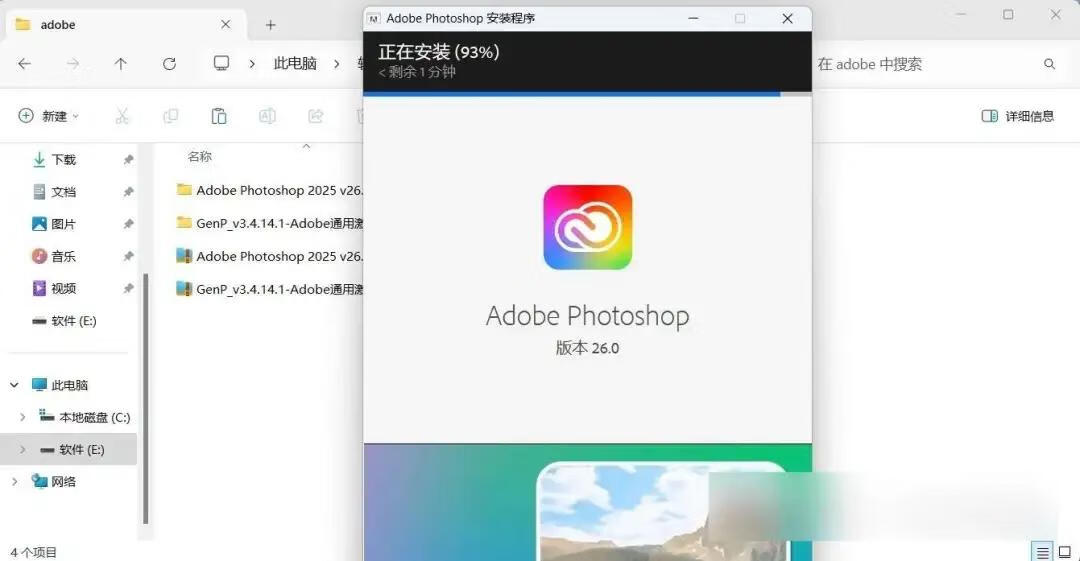
Task: Open 图片 in the sidebar
Action: (x=63, y=224)
